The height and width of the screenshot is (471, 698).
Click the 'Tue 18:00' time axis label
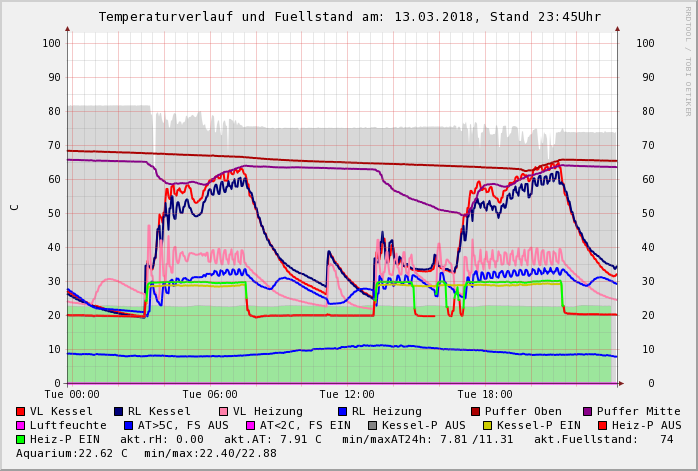tap(485, 395)
